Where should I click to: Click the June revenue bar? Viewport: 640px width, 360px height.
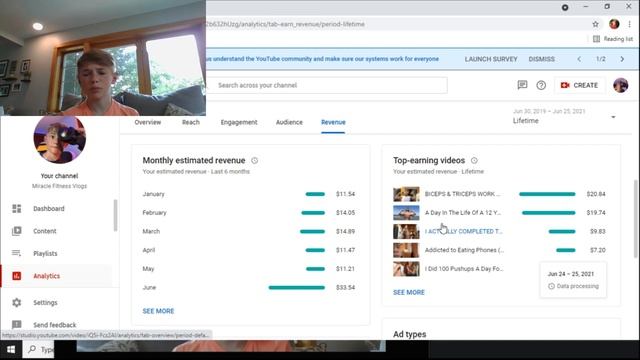297,287
